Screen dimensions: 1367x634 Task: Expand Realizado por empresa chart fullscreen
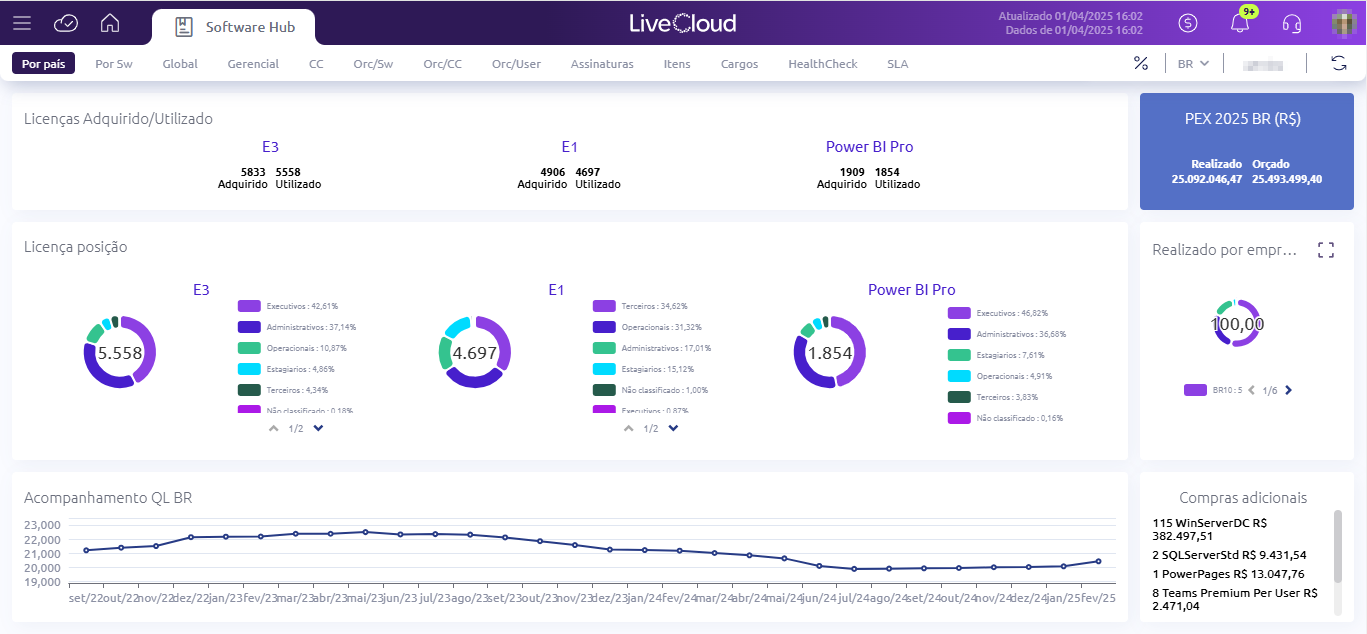pos(1326,250)
